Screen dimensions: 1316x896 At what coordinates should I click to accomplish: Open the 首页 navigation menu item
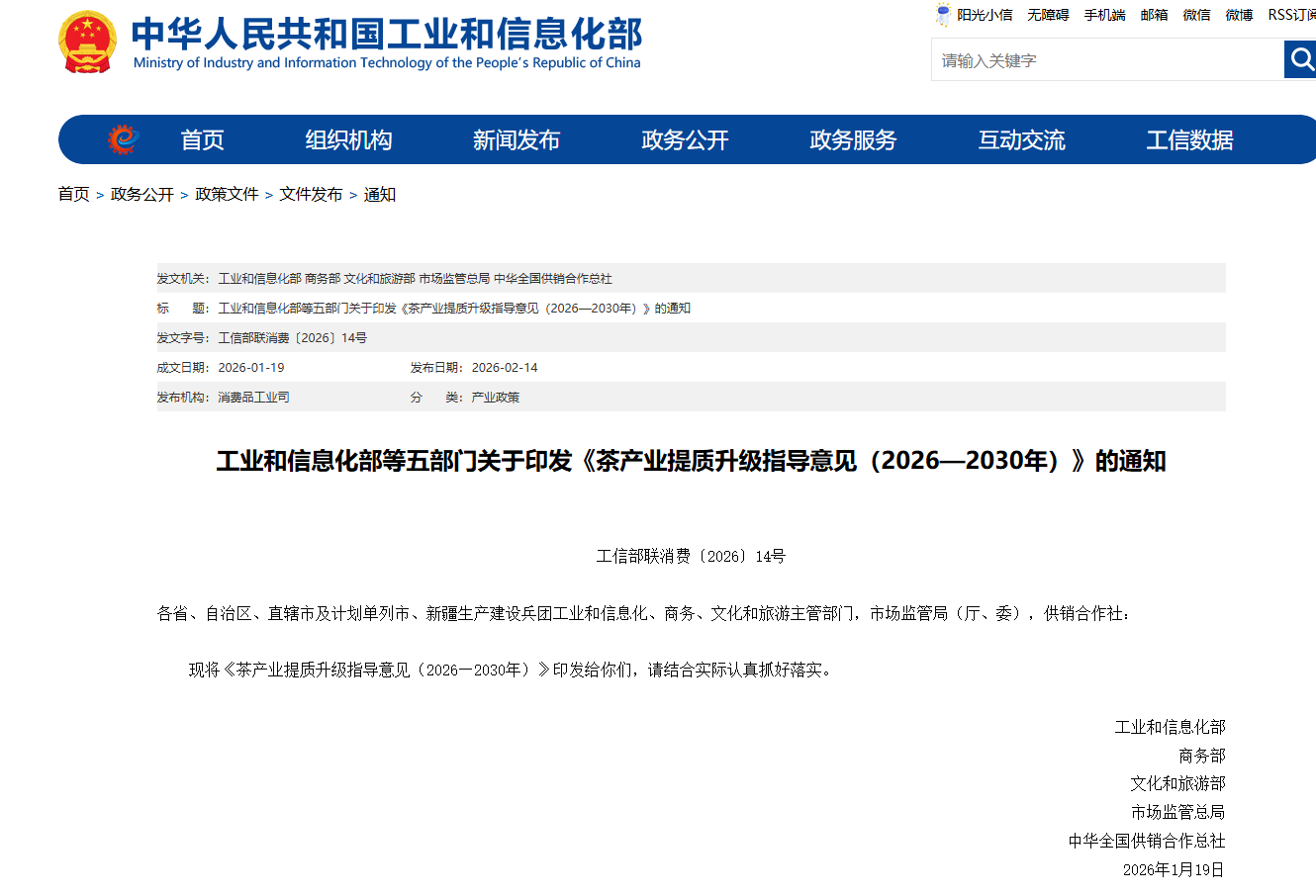202,140
